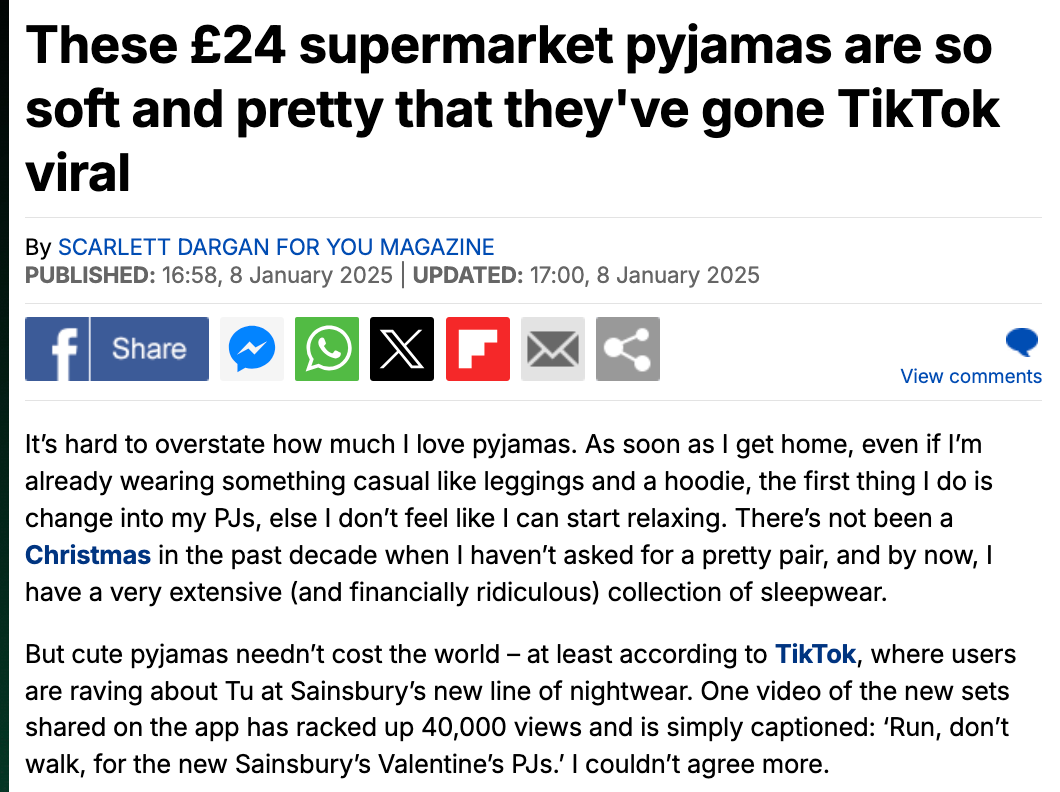Click the word 'By' before author name
Viewport: 1060px width, 792px height.
[x=38, y=247]
